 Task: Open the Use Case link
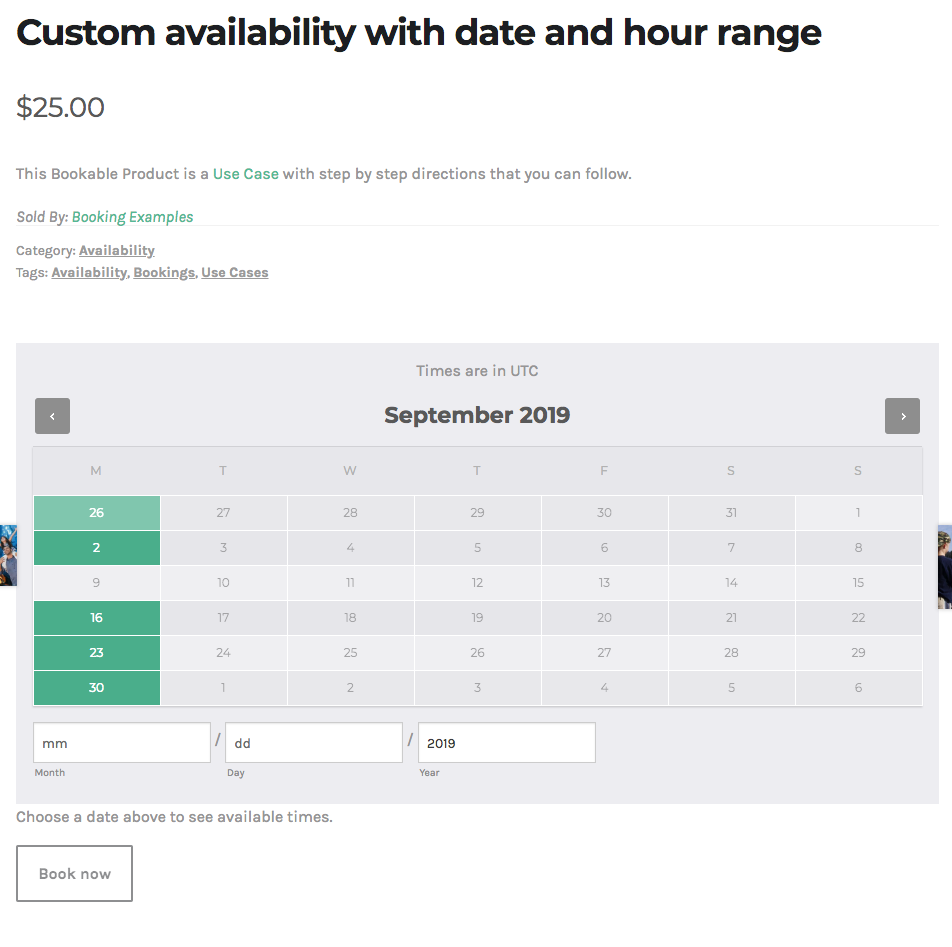pos(246,174)
